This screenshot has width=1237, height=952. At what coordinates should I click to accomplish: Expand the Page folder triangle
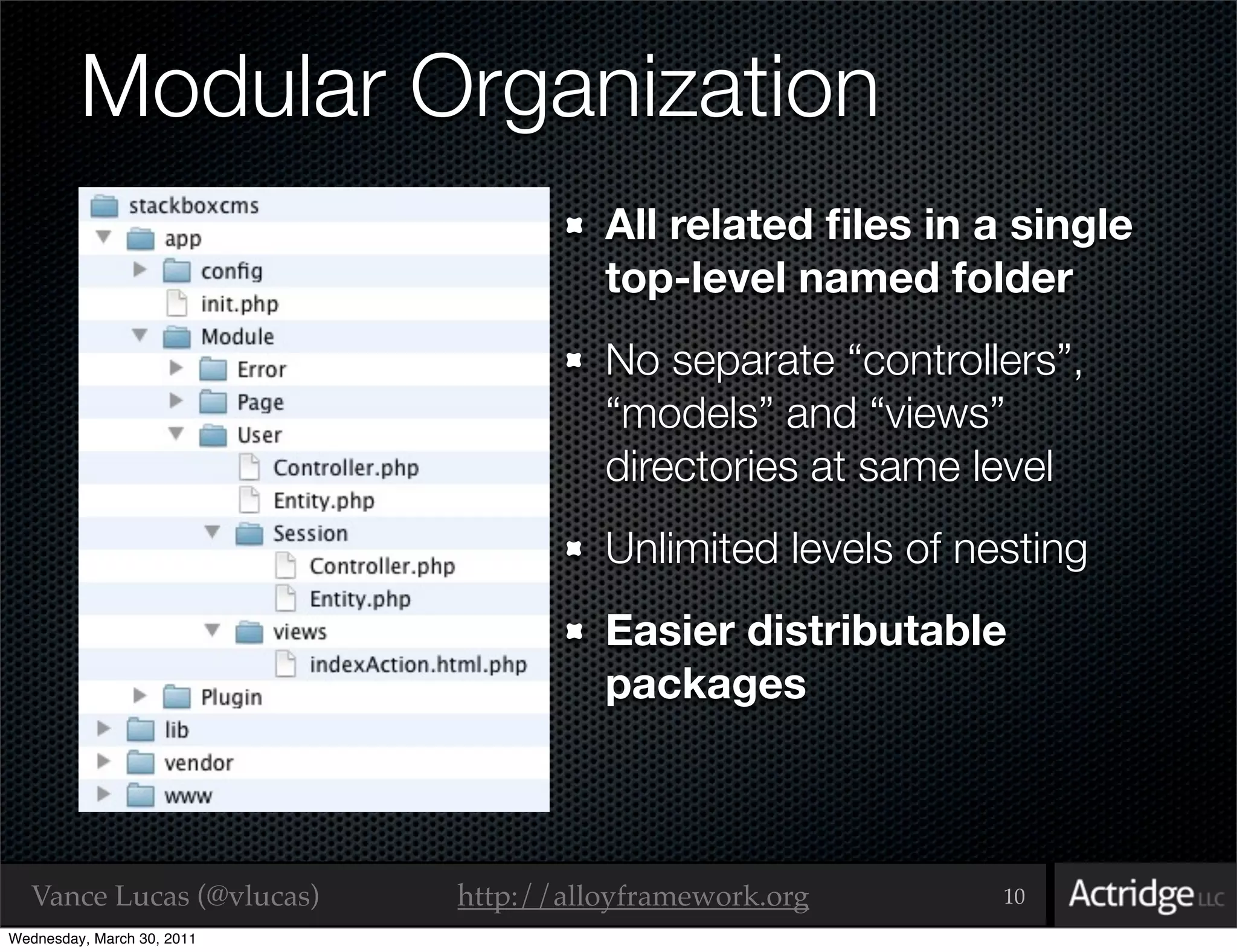point(176,400)
